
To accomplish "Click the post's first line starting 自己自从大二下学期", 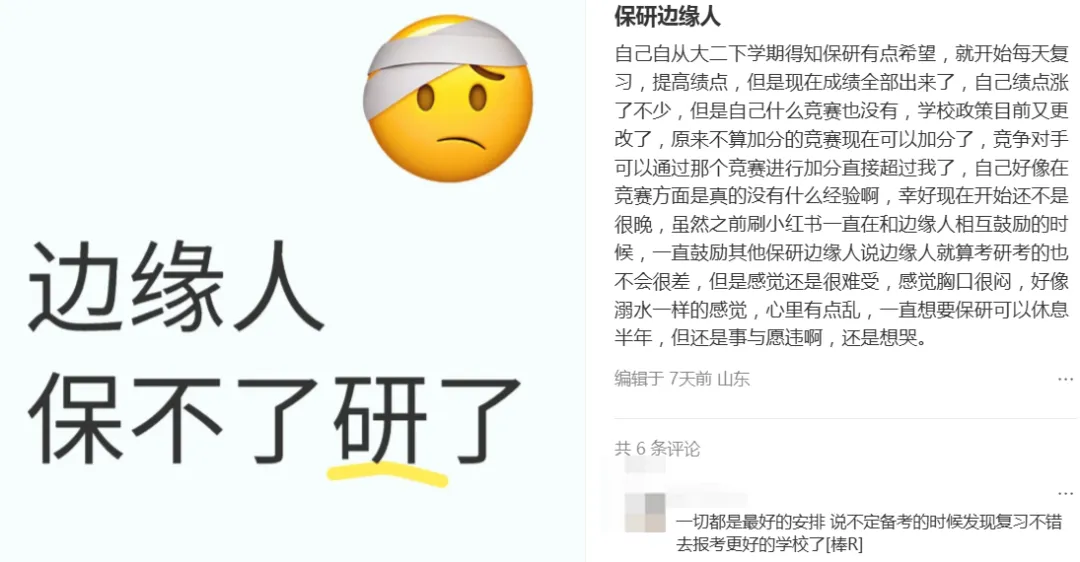I will [x=841, y=54].
